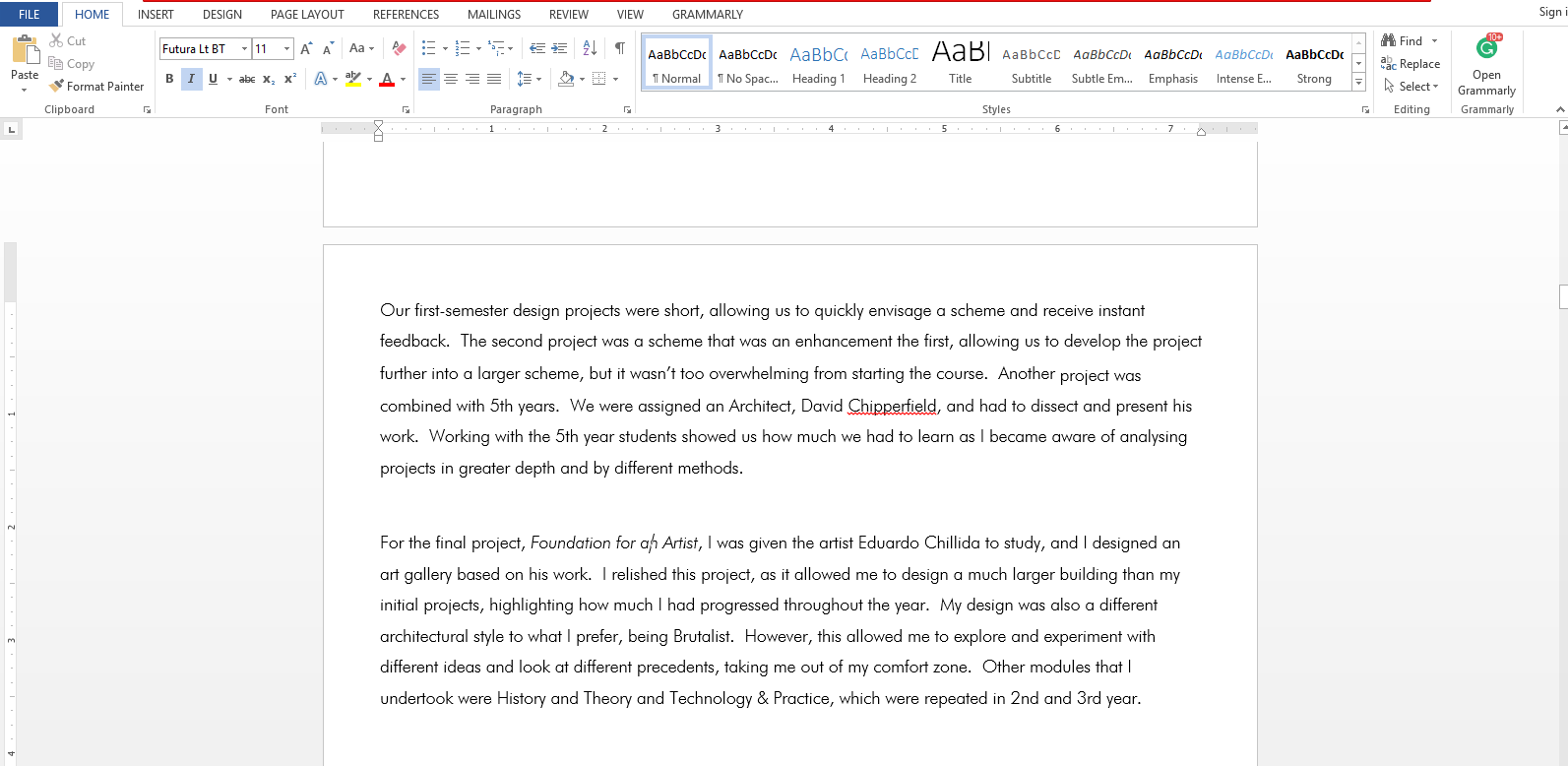Viewport: 1568px width, 766px height.
Task: Click the line spacing icon
Action: [x=524, y=79]
